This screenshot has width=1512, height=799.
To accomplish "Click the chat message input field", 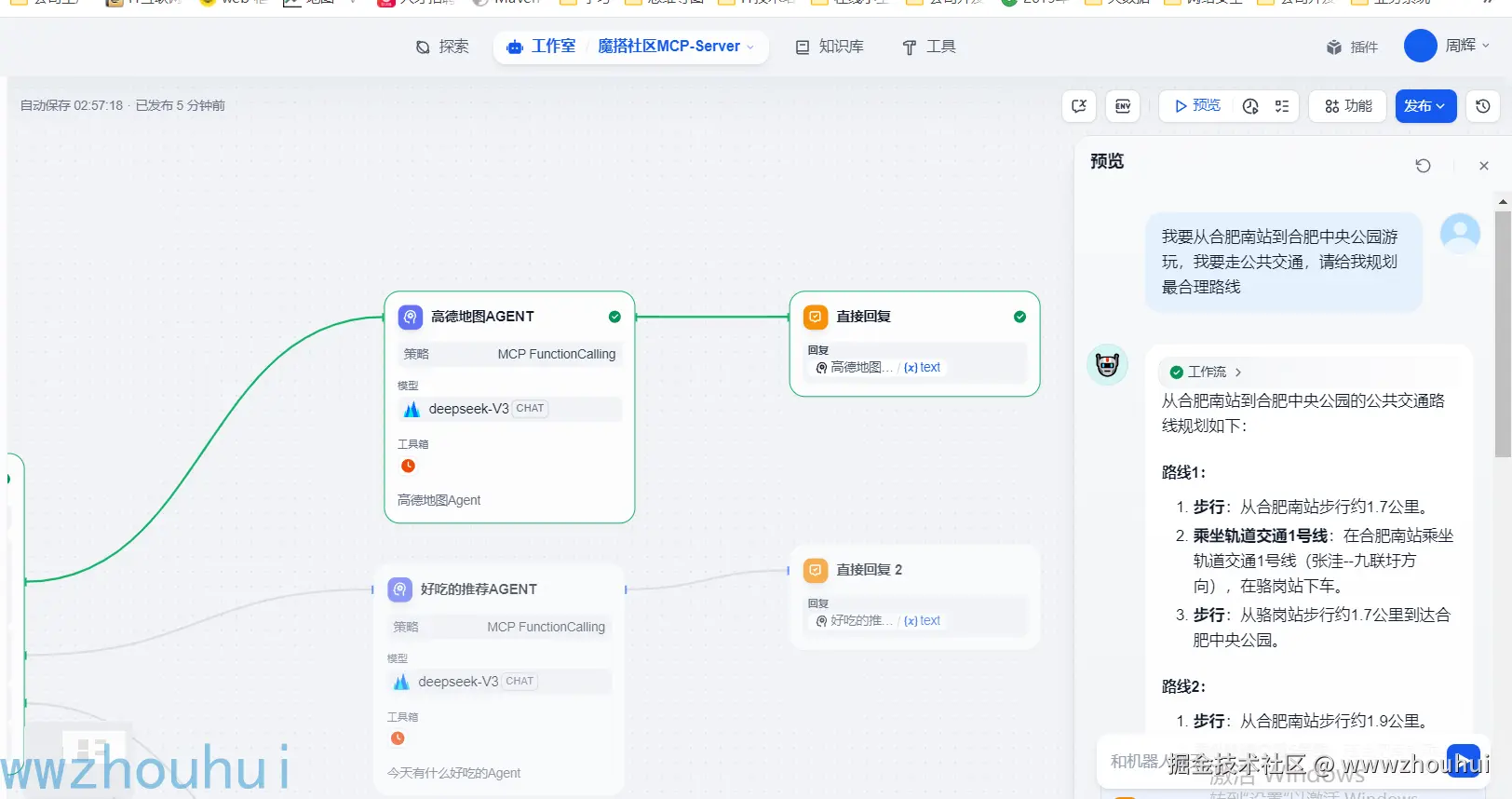I will point(1271,761).
